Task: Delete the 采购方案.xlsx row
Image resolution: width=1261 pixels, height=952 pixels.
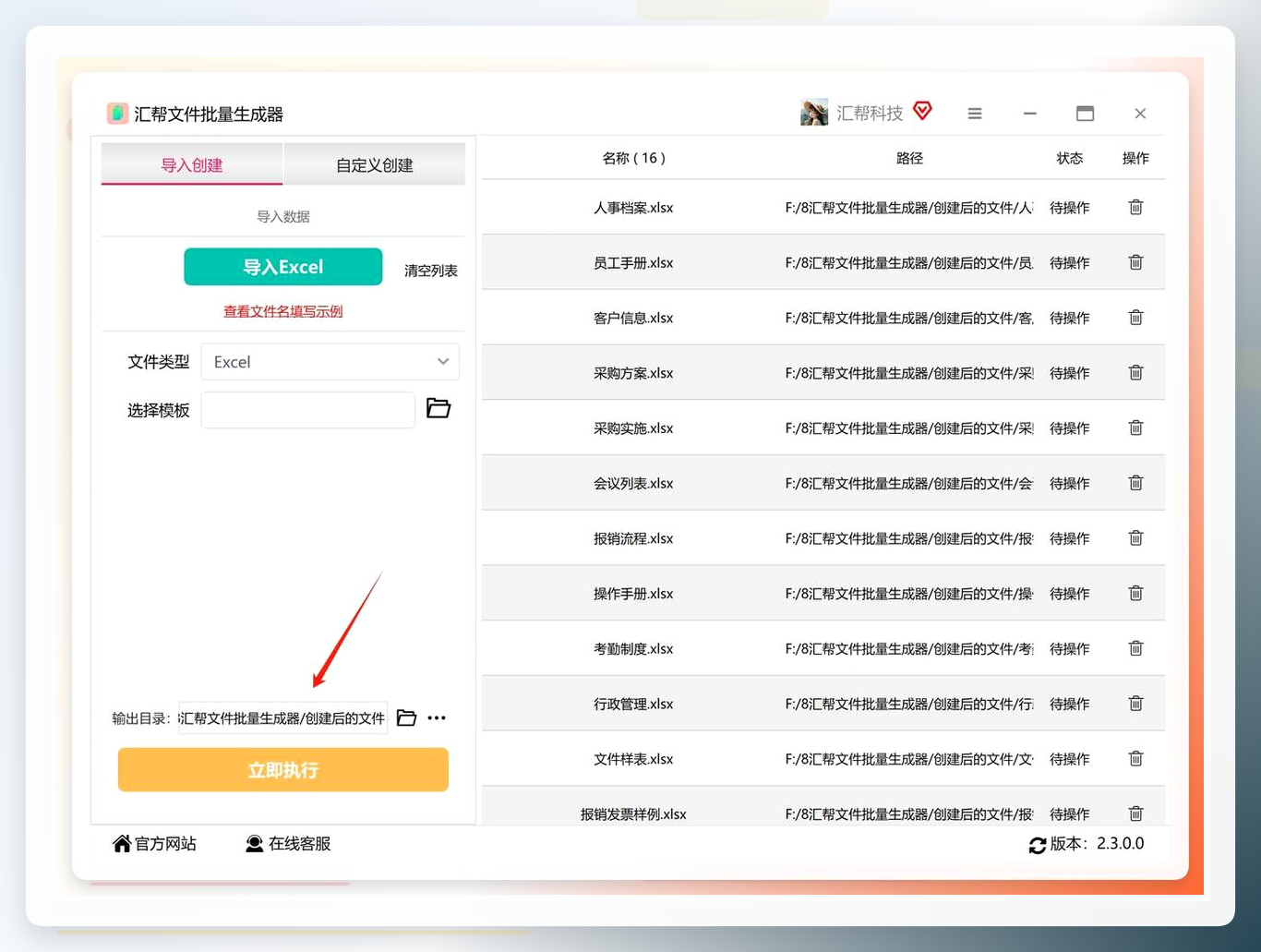Action: (x=1135, y=372)
